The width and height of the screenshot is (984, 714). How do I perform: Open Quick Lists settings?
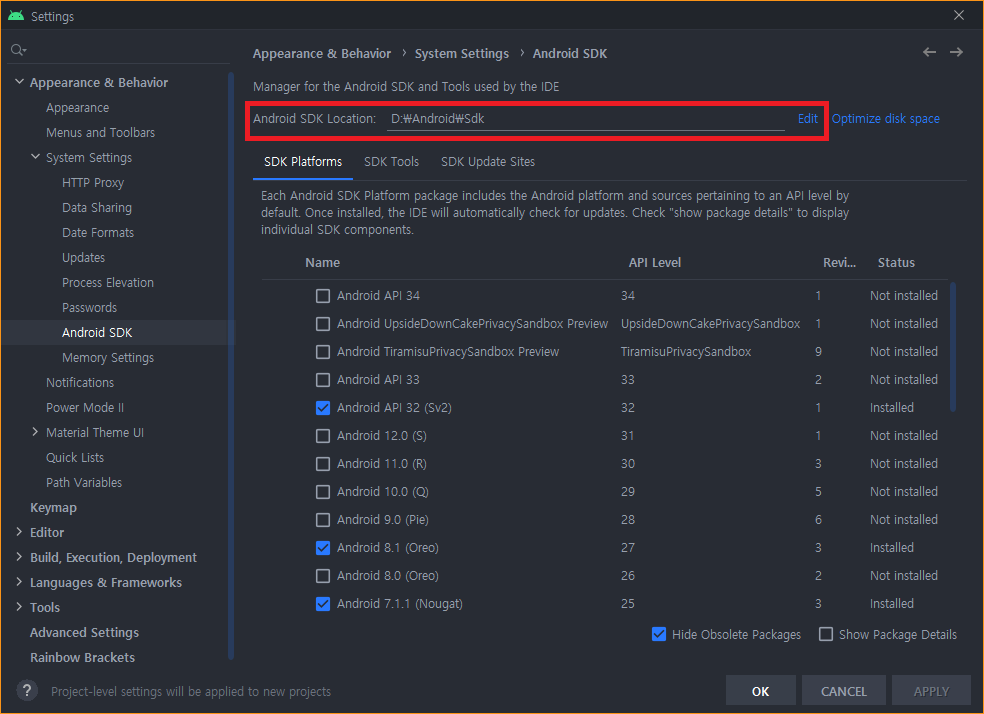click(x=75, y=457)
